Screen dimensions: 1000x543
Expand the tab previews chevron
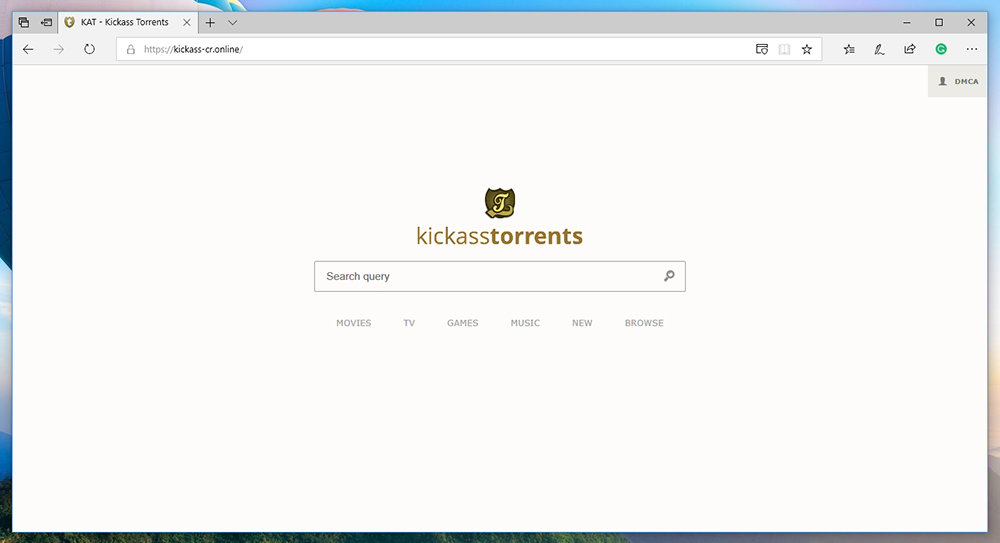[233, 22]
